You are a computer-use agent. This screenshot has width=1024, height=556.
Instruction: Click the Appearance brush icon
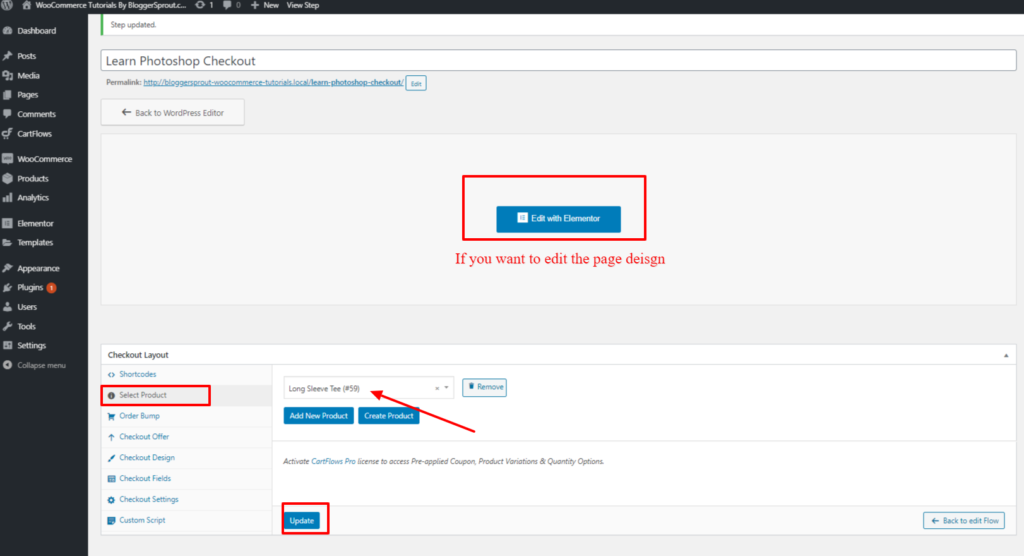click(8, 269)
